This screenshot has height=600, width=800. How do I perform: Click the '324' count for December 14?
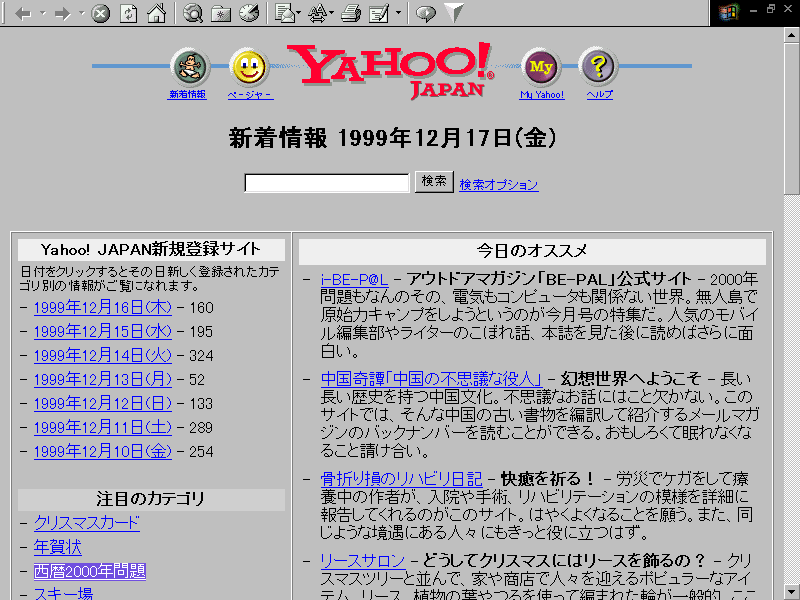tap(202, 356)
